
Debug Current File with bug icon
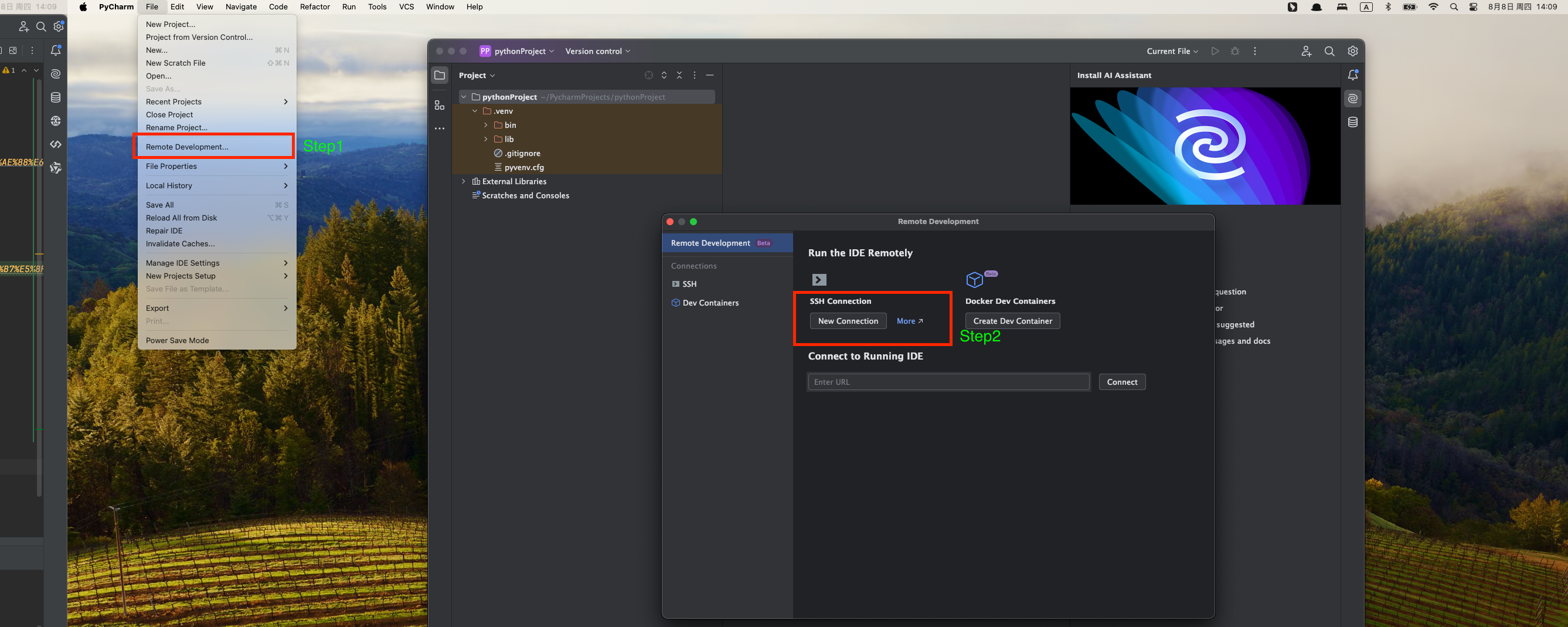point(1235,51)
